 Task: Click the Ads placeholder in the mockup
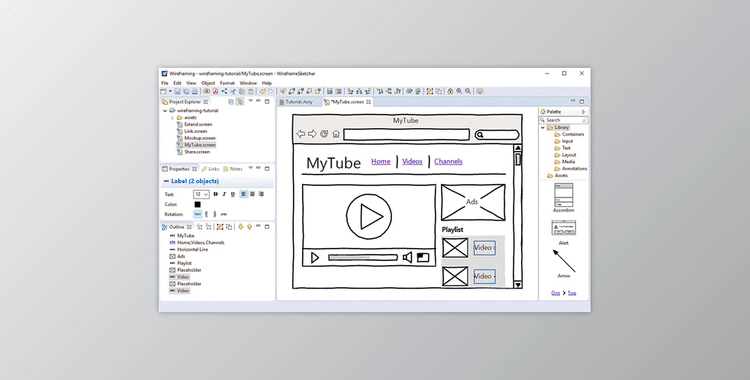pos(473,202)
